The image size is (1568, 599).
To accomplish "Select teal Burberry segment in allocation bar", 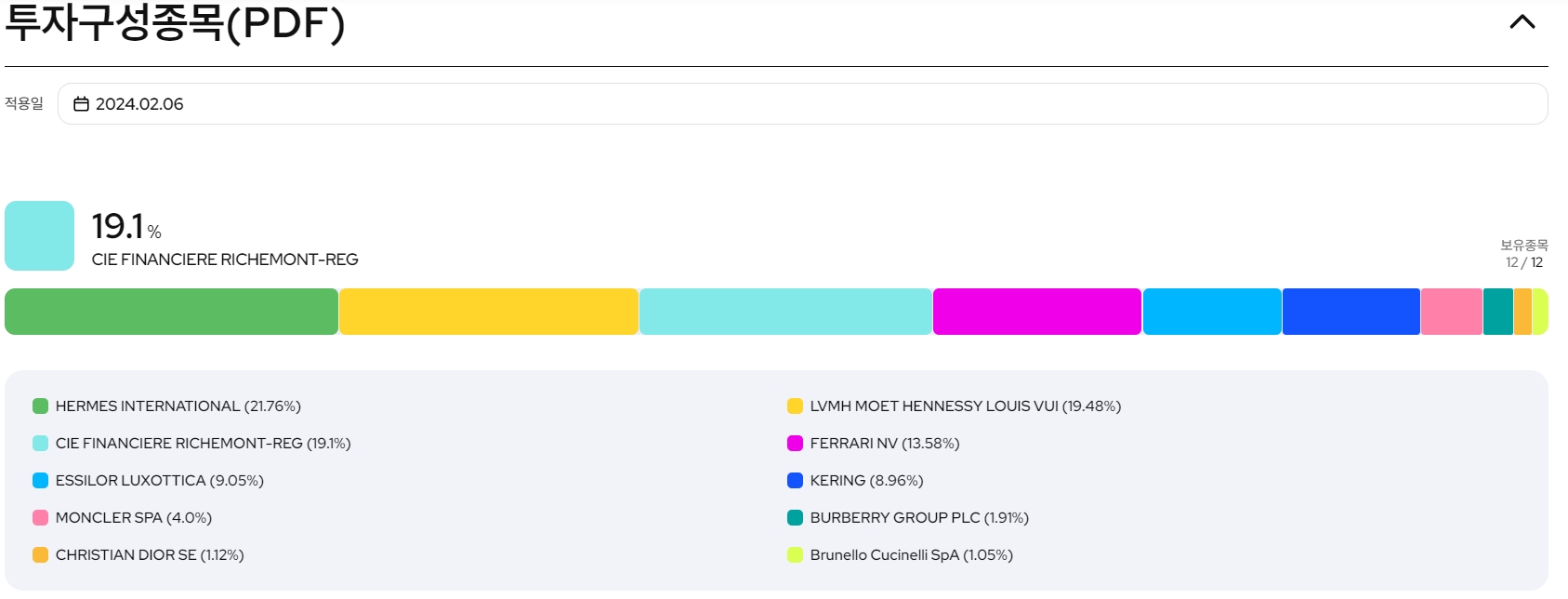I will pyautogui.click(x=1498, y=312).
